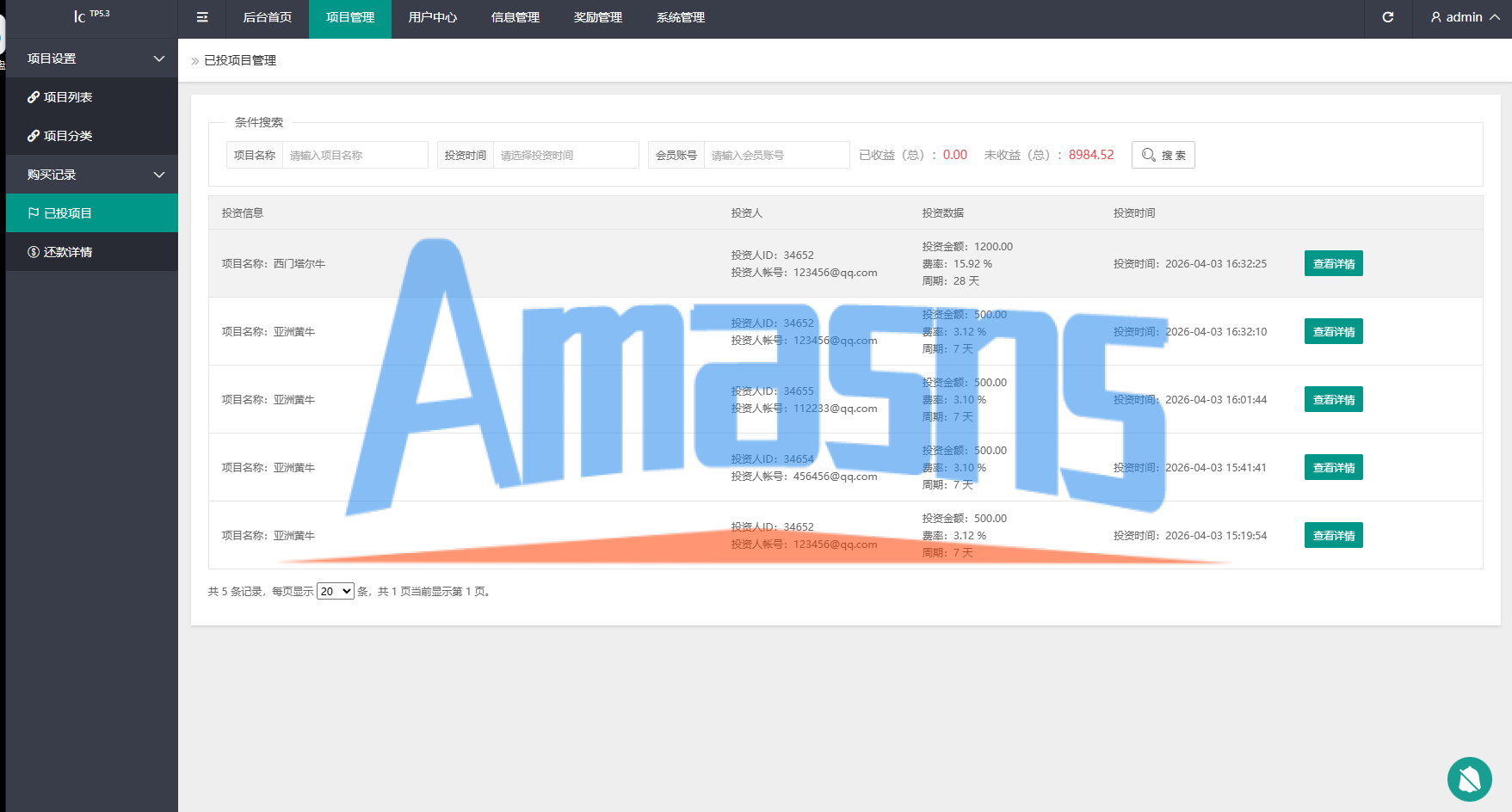Click the refresh icon in top bar
This screenshot has height=812, width=1512.
click(1388, 17)
